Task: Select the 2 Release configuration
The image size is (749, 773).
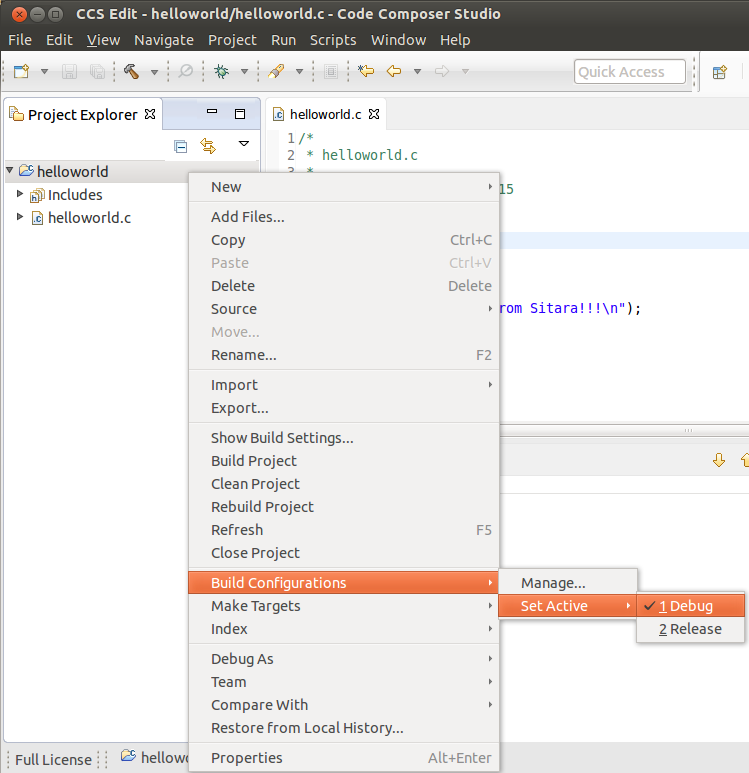Action: tap(690, 629)
